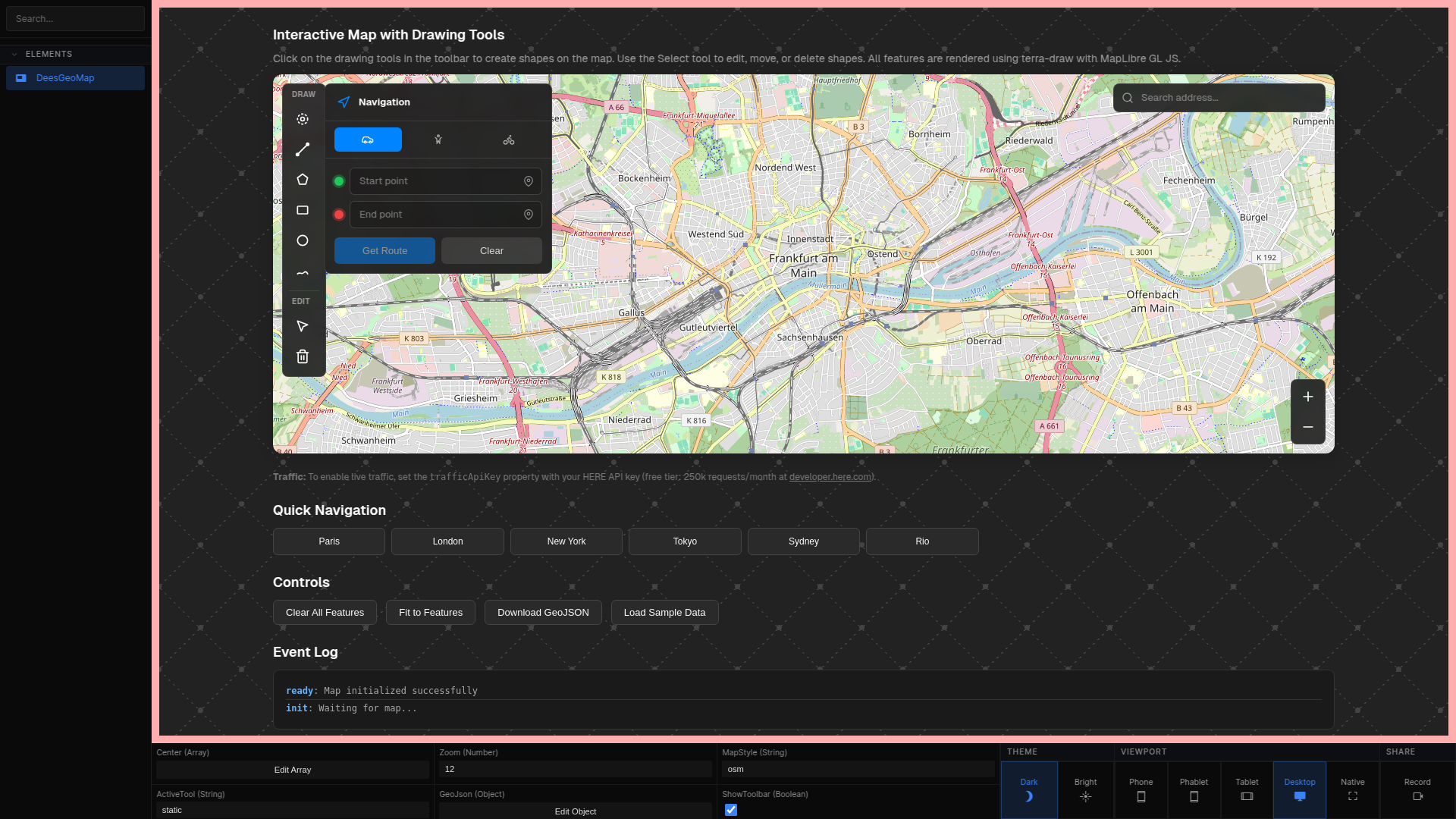Collapse the Elements section chevron
The height and width of the screenshot is (819, 1456).
14,54
